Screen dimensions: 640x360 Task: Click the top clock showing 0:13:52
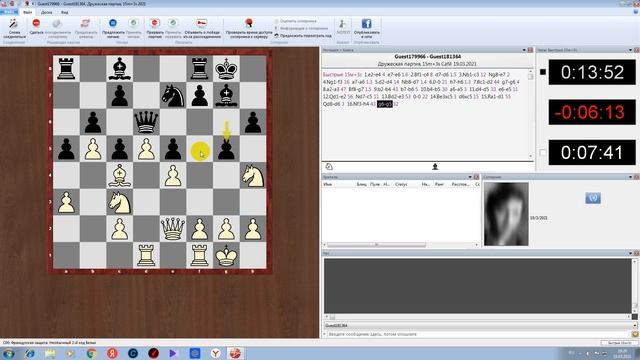tap(592, 72)
